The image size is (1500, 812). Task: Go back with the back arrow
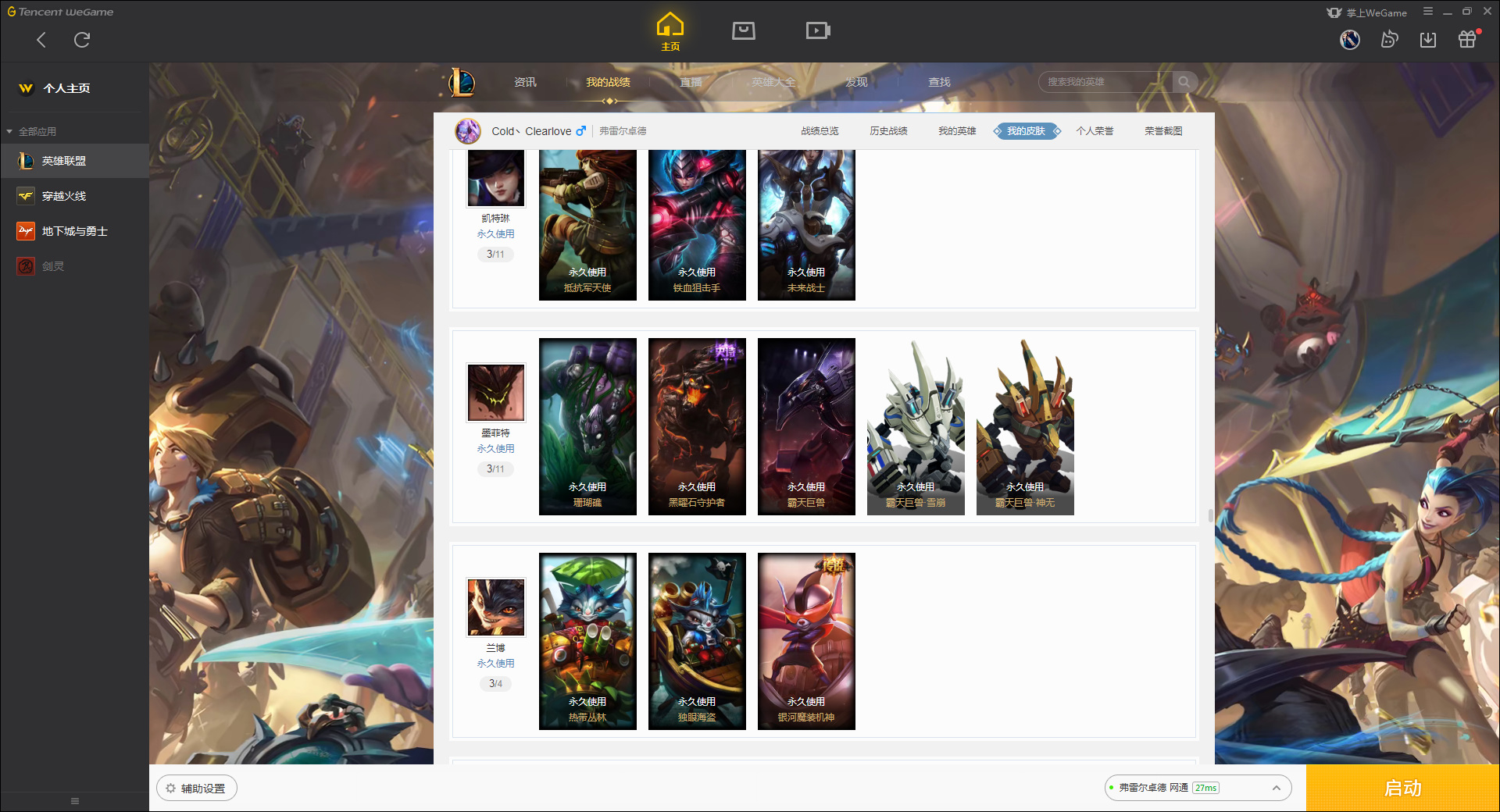coord(41,40)
